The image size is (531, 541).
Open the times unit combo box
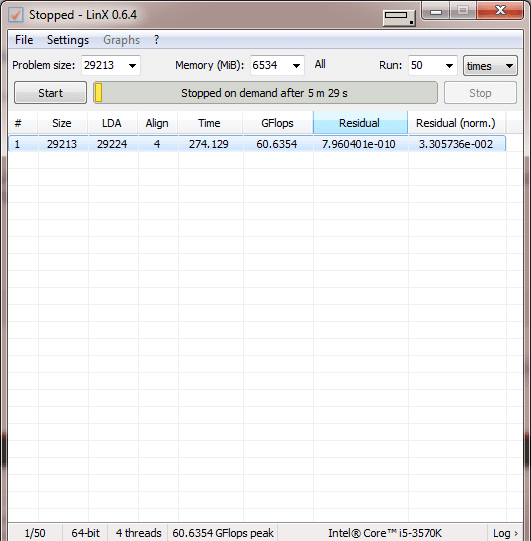(x=490, y=66)
